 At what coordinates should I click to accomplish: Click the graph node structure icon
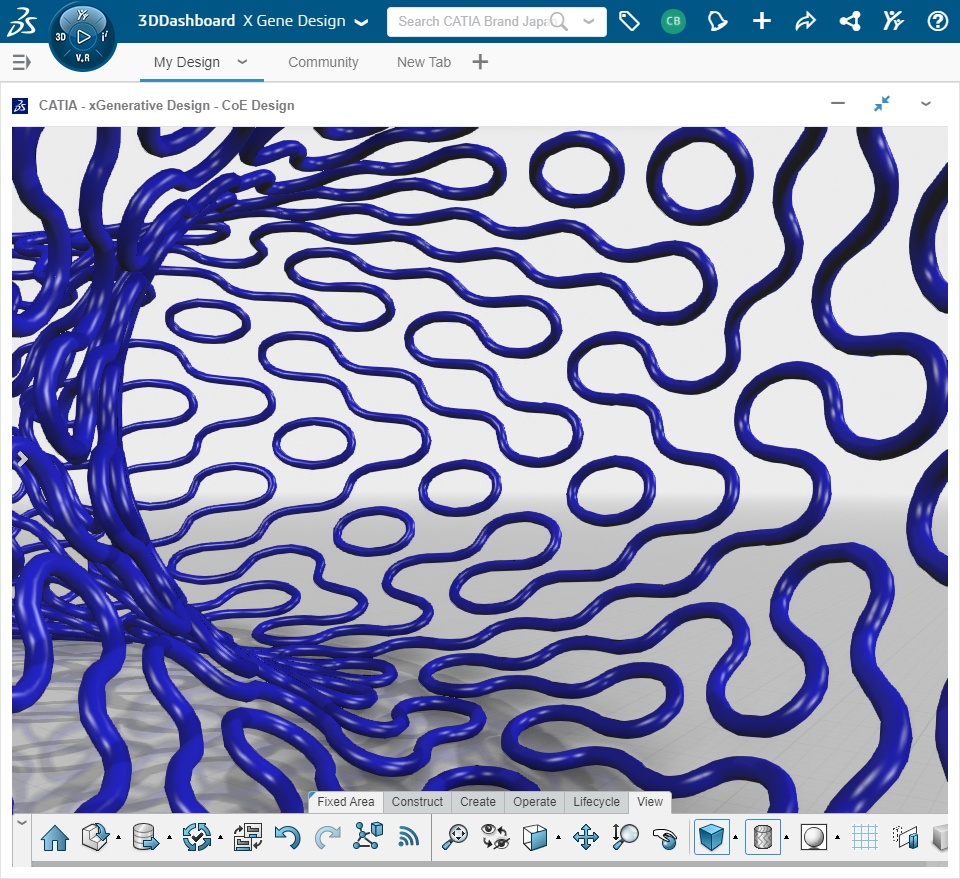point(368,836)
